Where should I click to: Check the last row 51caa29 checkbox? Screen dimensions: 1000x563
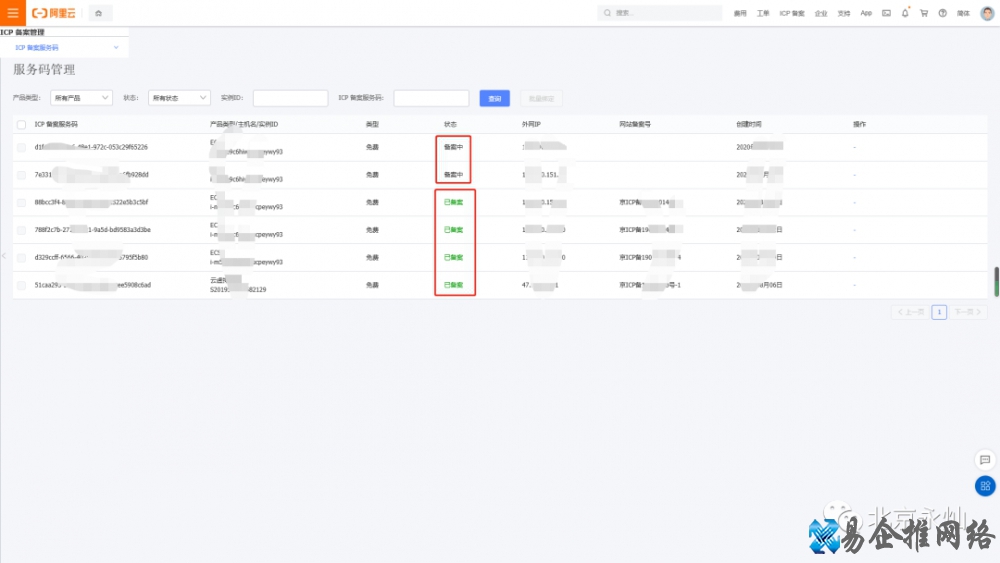(x=22, y=285)
